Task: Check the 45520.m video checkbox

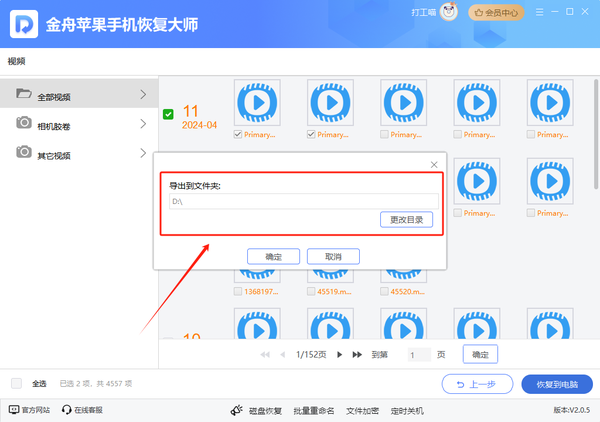Action: click(x=385, y=292)
